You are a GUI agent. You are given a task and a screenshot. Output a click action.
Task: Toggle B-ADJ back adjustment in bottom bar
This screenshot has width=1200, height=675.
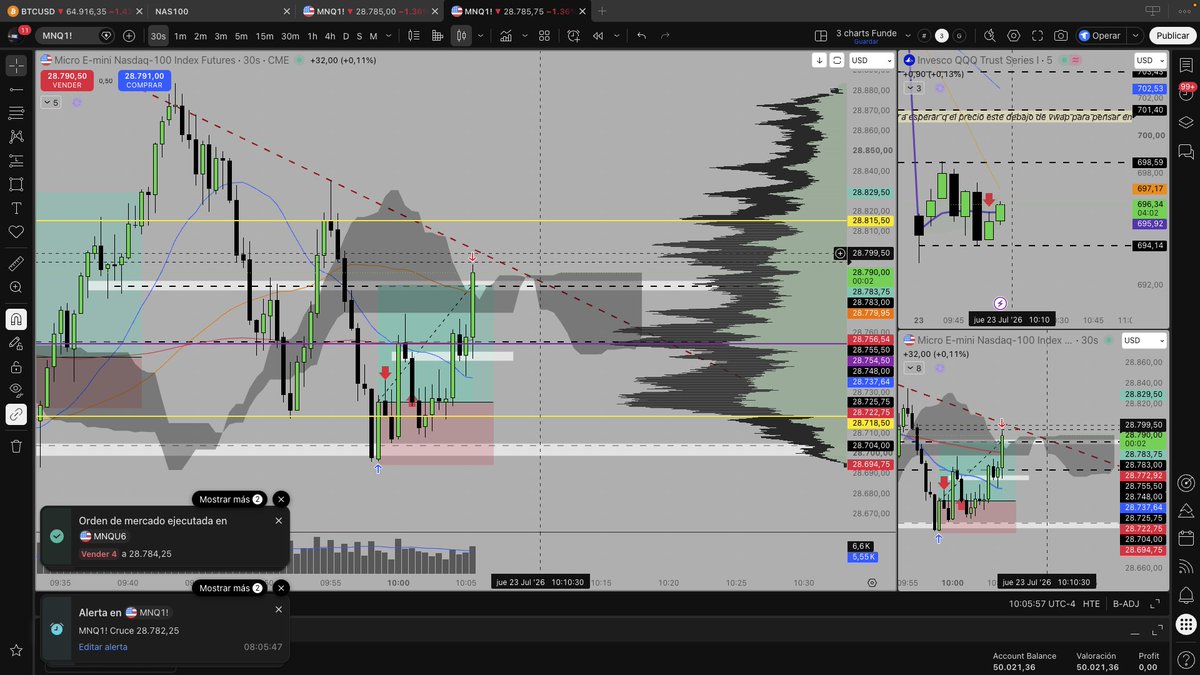point(1125,603)
